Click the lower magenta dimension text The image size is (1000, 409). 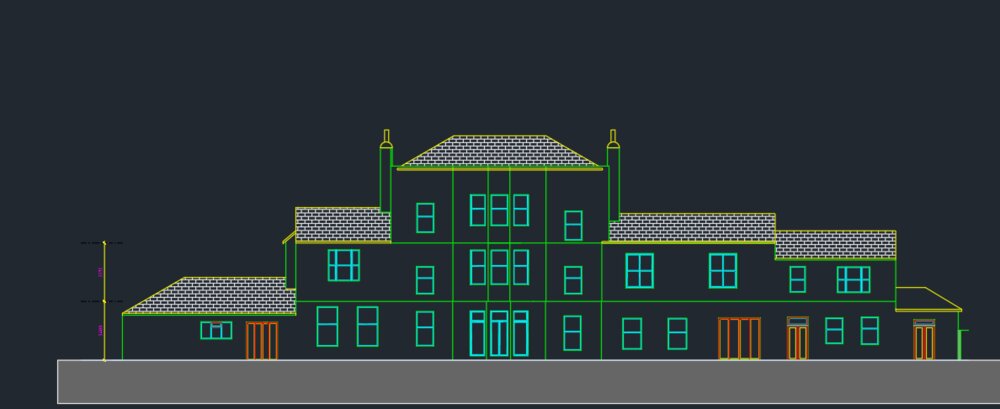(x=100, y=331)
